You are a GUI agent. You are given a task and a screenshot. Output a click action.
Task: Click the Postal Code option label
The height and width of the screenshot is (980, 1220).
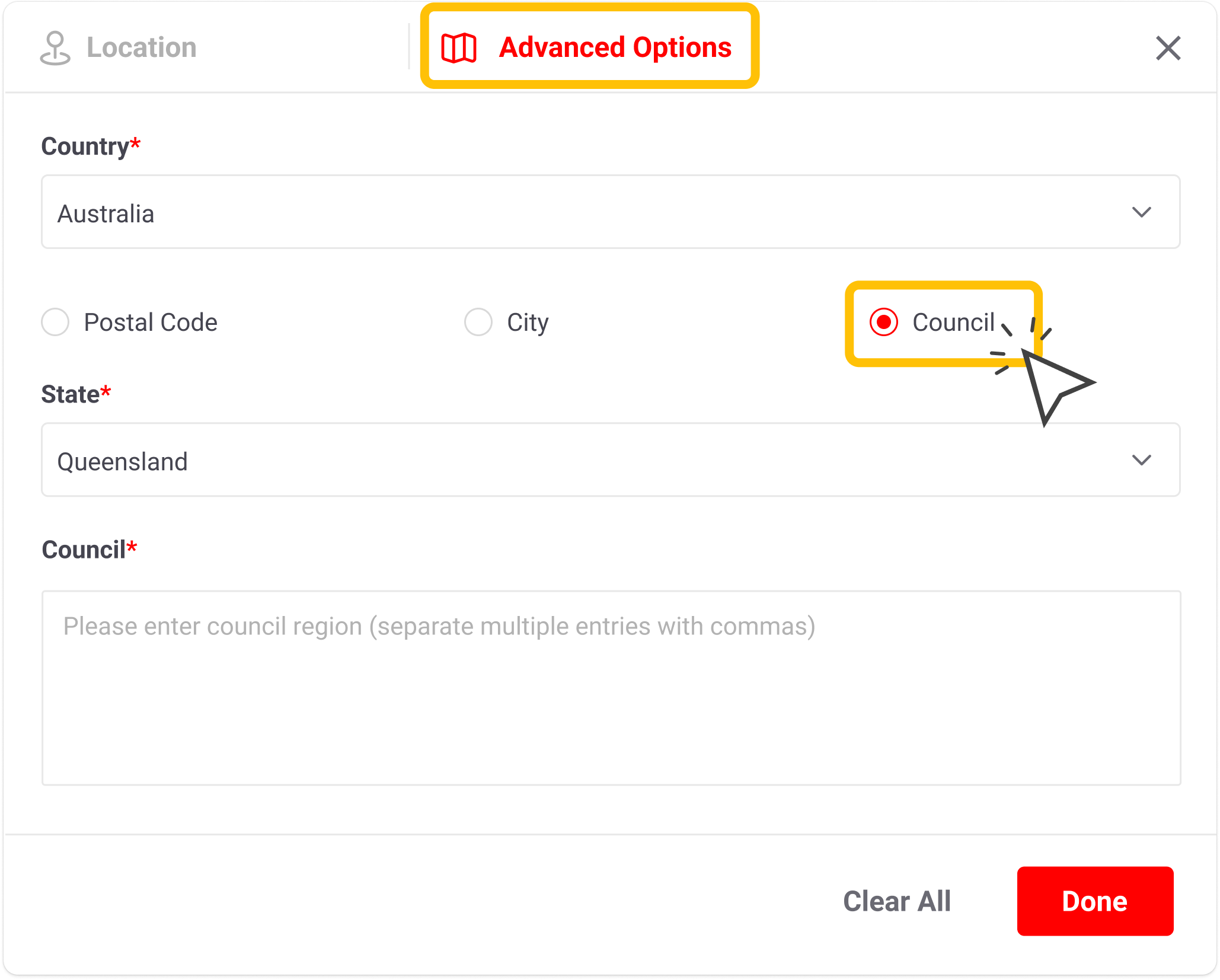click(x=151, y=323)
